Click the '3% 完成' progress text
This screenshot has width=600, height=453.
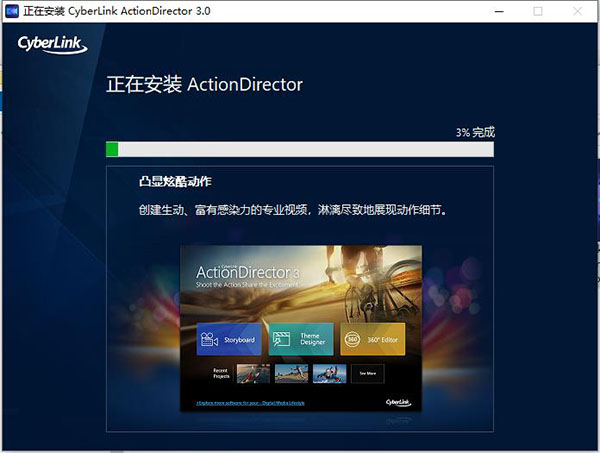[475, 132]
